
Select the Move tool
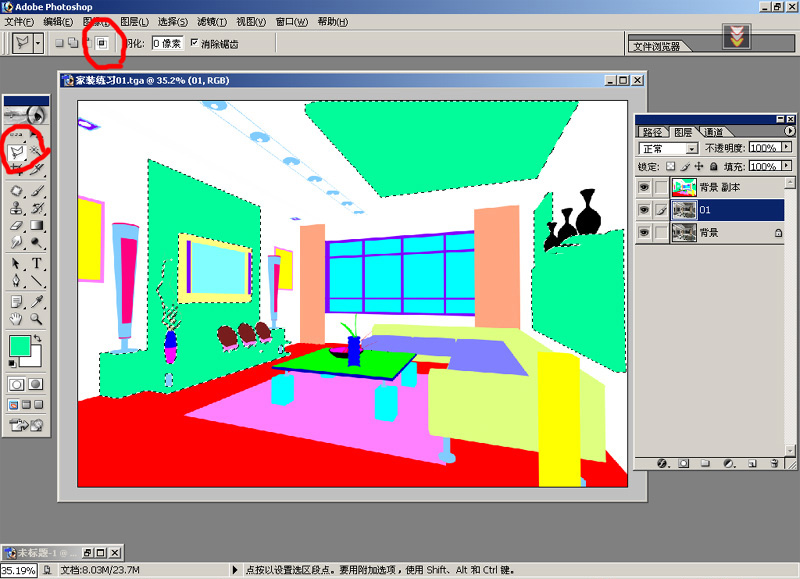pyautogui.click(x=35, y=135)
